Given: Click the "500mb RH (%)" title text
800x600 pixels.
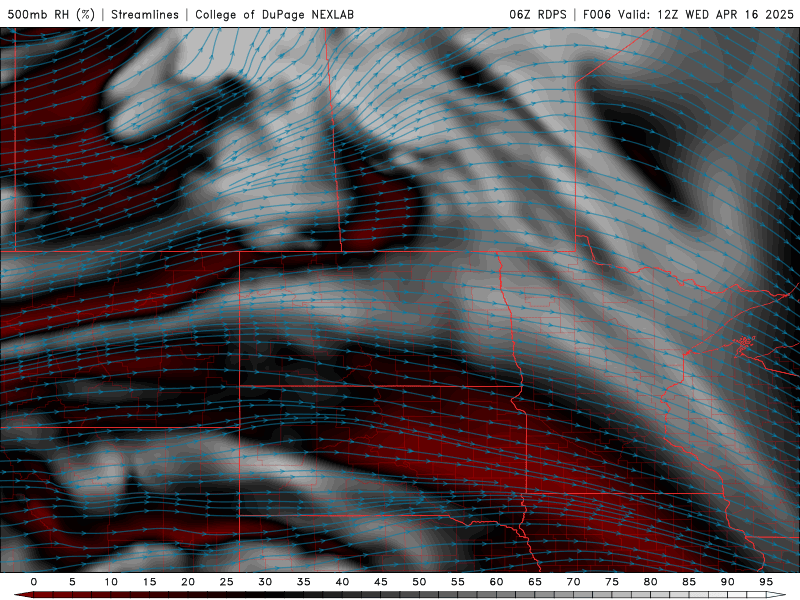Looking at the screenshot, I should pos(51,14).
